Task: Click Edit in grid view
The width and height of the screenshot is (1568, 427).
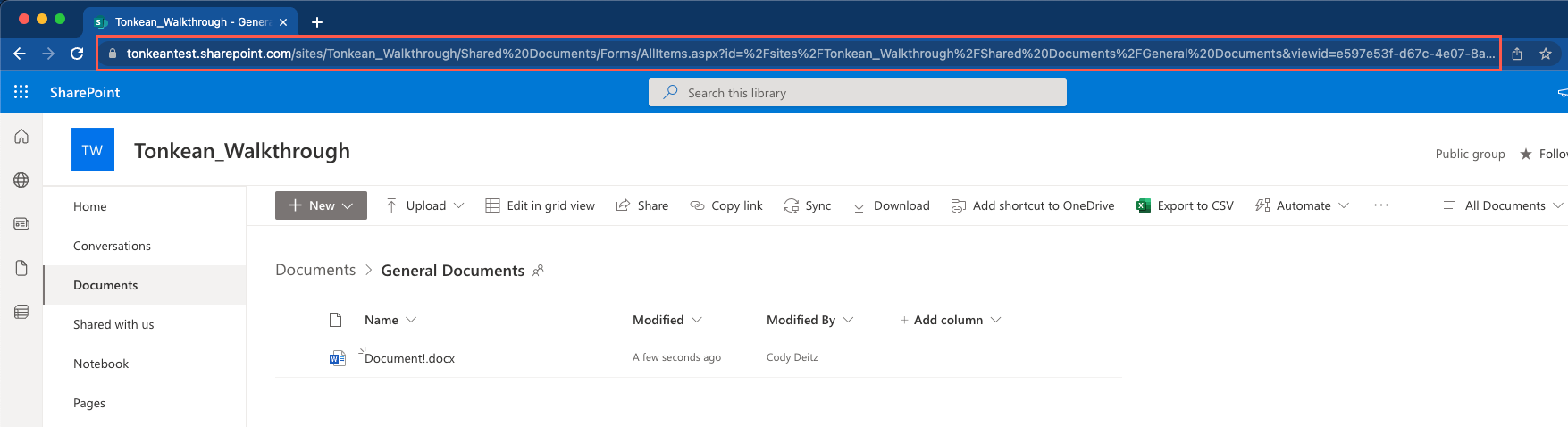Action: (541, 205)
